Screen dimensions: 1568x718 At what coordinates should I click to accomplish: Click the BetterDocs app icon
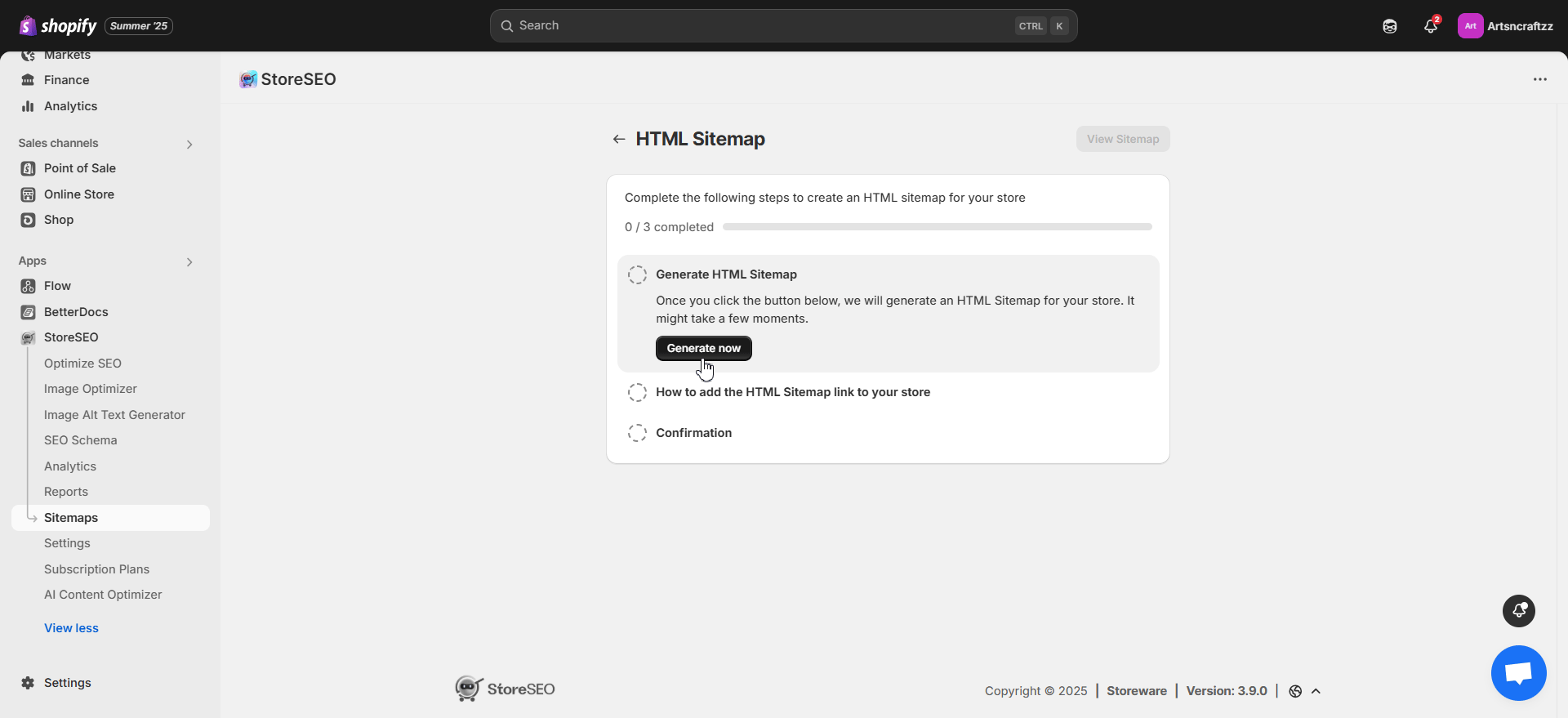click(x=28, y=312)
